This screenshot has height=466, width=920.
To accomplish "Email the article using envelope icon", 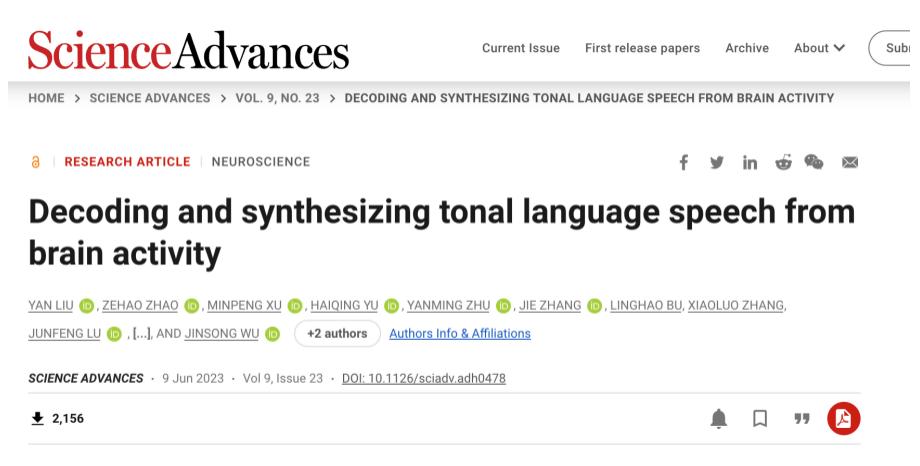I will coord(850,163).
